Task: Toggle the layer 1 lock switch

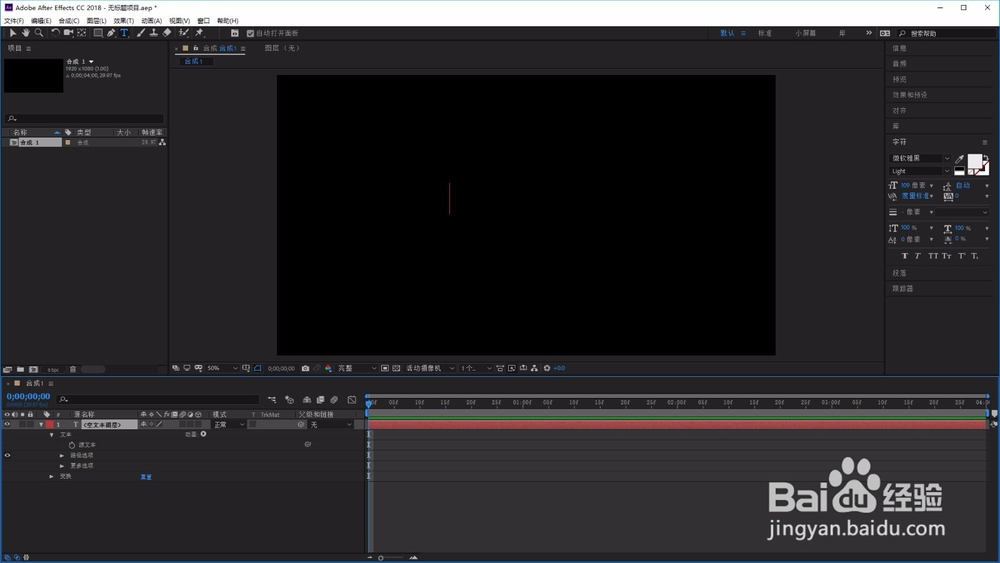Action: [x=31, y=424]
